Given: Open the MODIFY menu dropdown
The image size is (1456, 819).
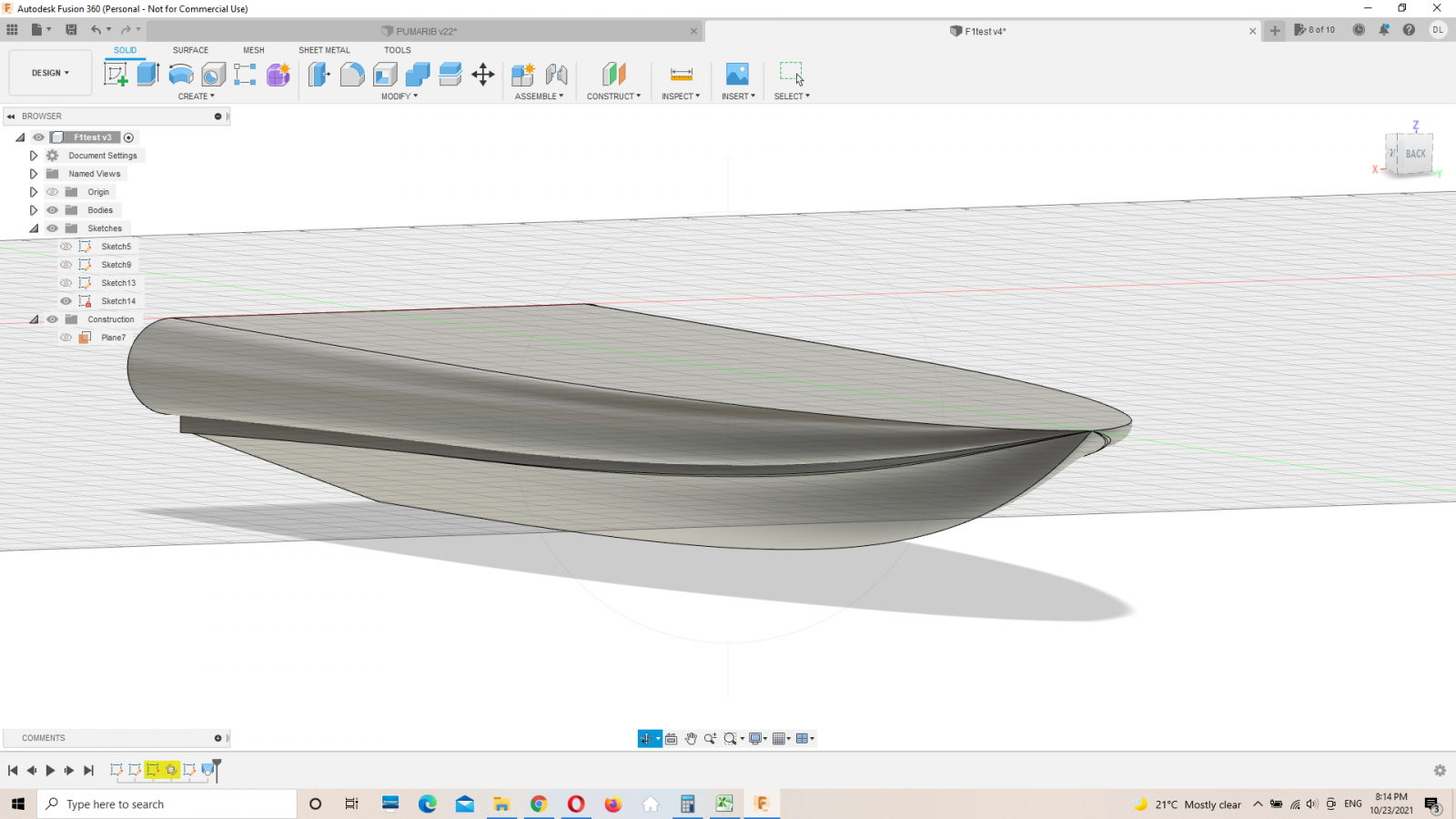Looking at the screenshot, I should click(x=399, y=96).
